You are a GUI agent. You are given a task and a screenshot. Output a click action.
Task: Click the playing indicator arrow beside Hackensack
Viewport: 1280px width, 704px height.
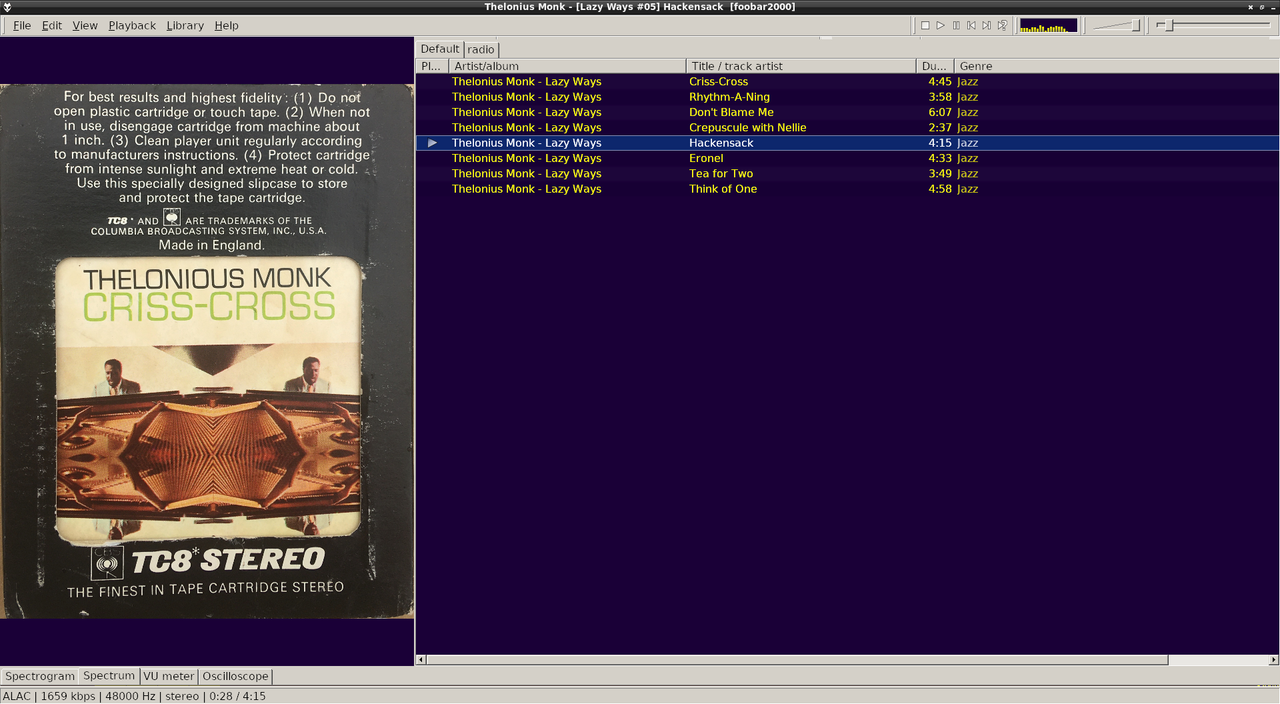432,143
